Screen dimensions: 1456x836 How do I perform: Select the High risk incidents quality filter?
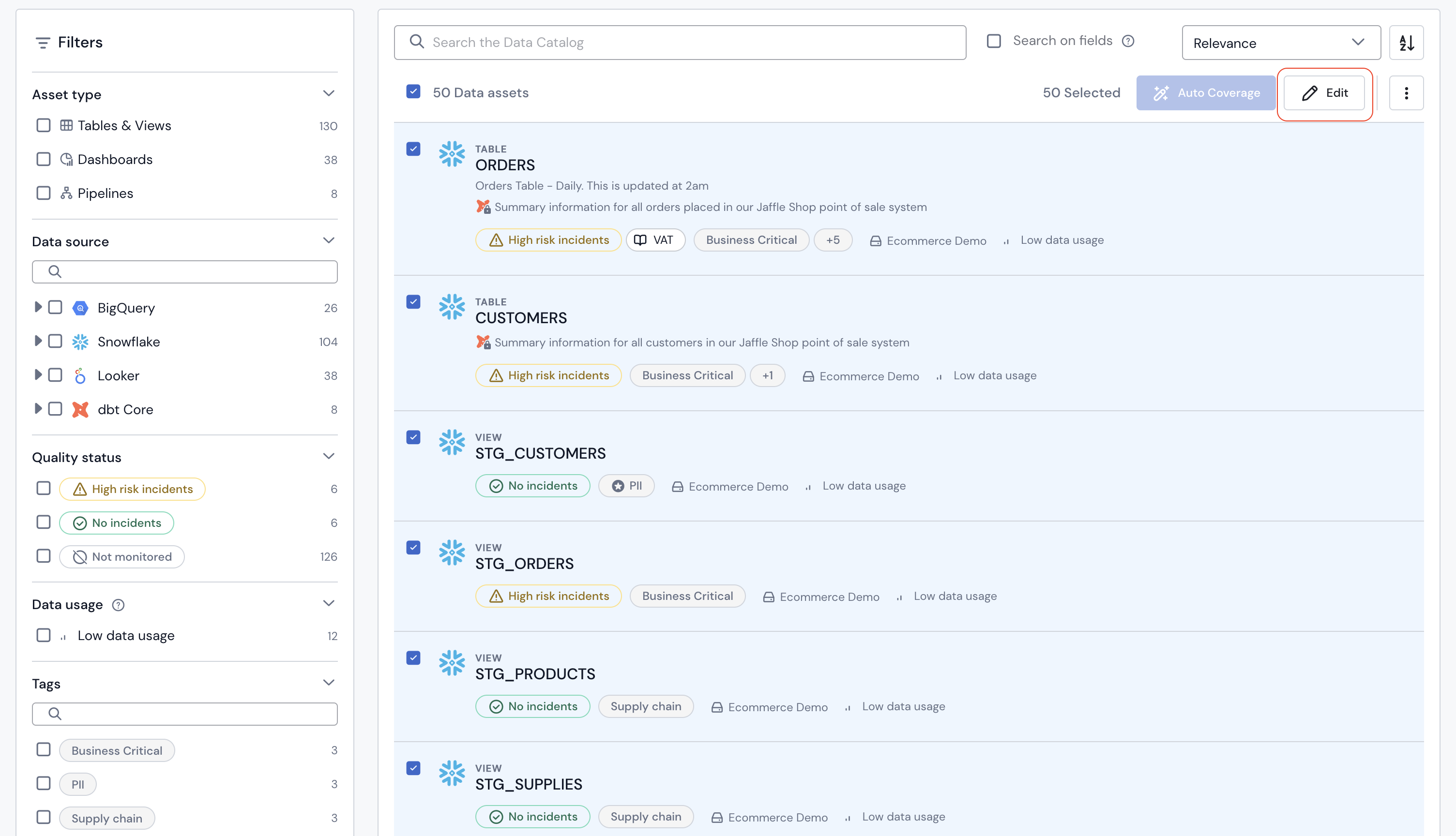tap(44, 489)
